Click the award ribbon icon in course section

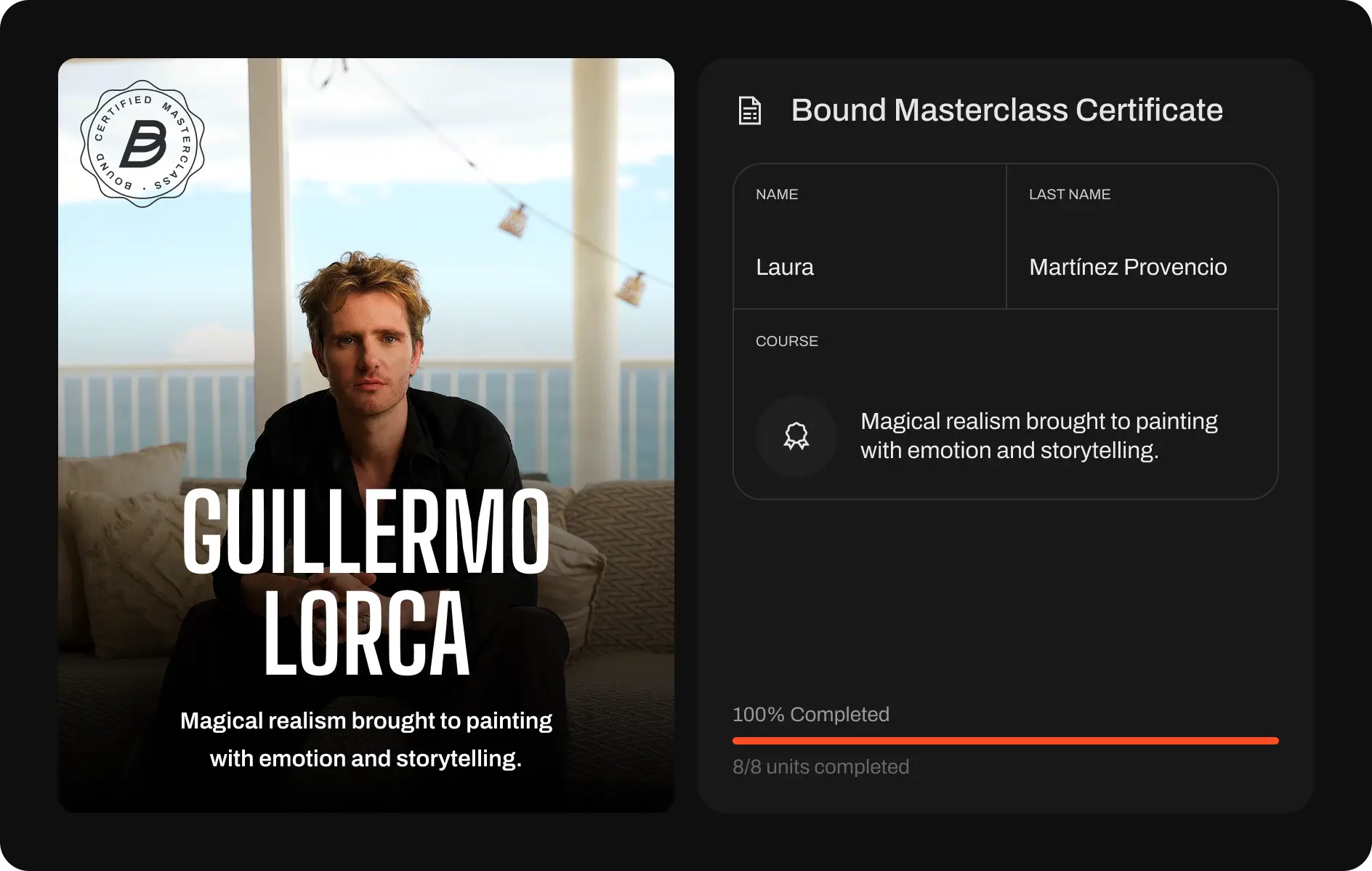[x=796, y=436]
